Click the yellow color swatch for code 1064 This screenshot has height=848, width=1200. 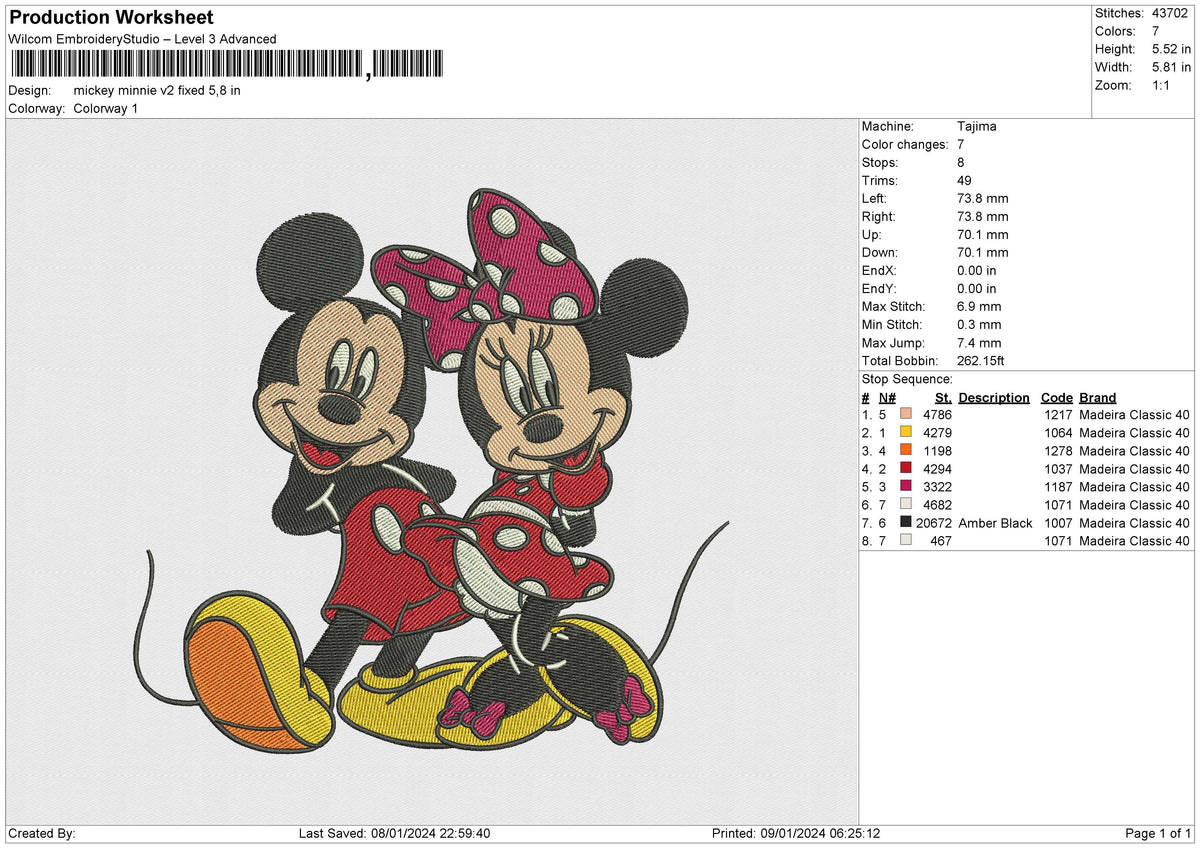906,433
